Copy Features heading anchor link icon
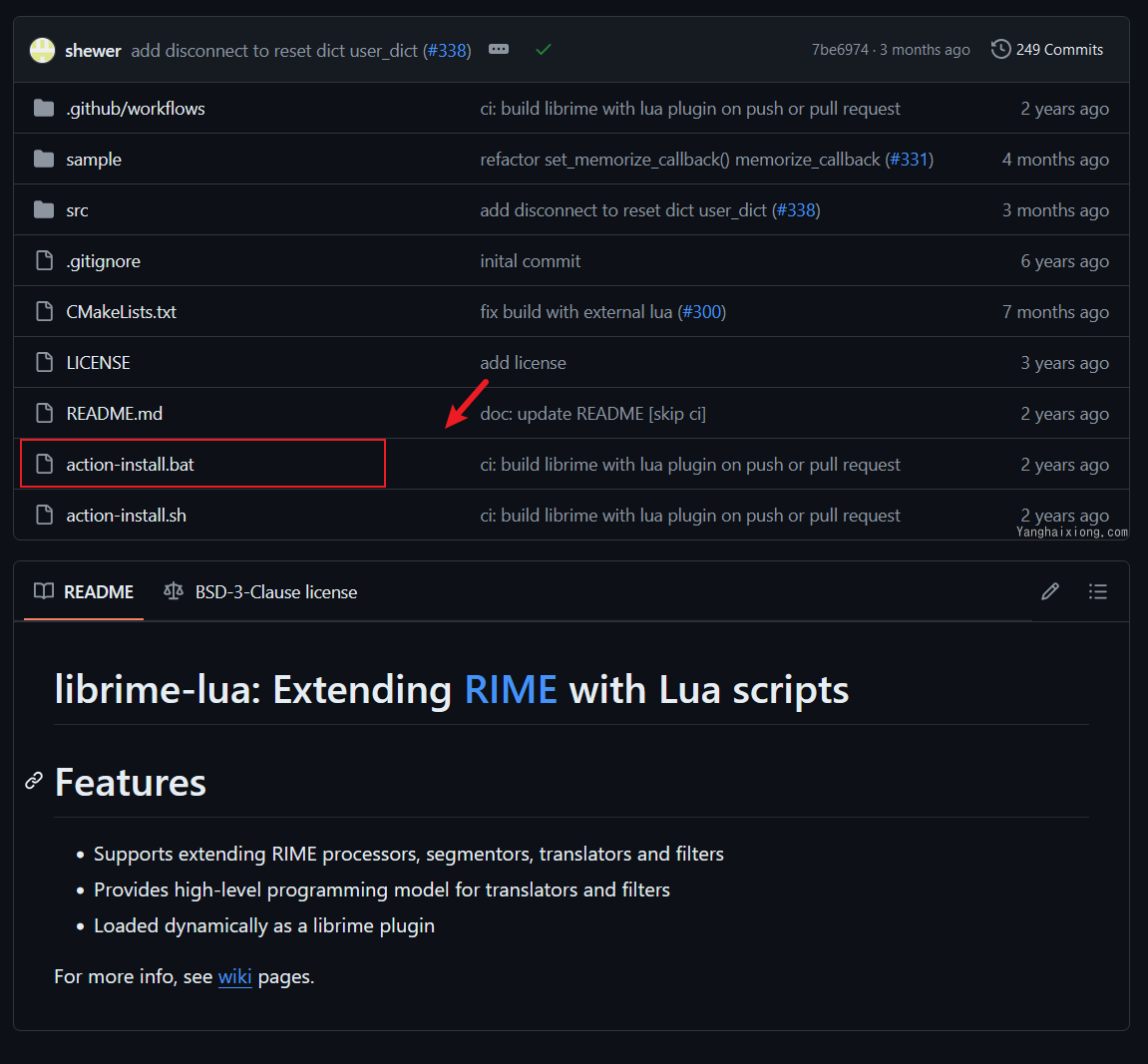Screen dimensions: 1148x1064 [34, 781]
